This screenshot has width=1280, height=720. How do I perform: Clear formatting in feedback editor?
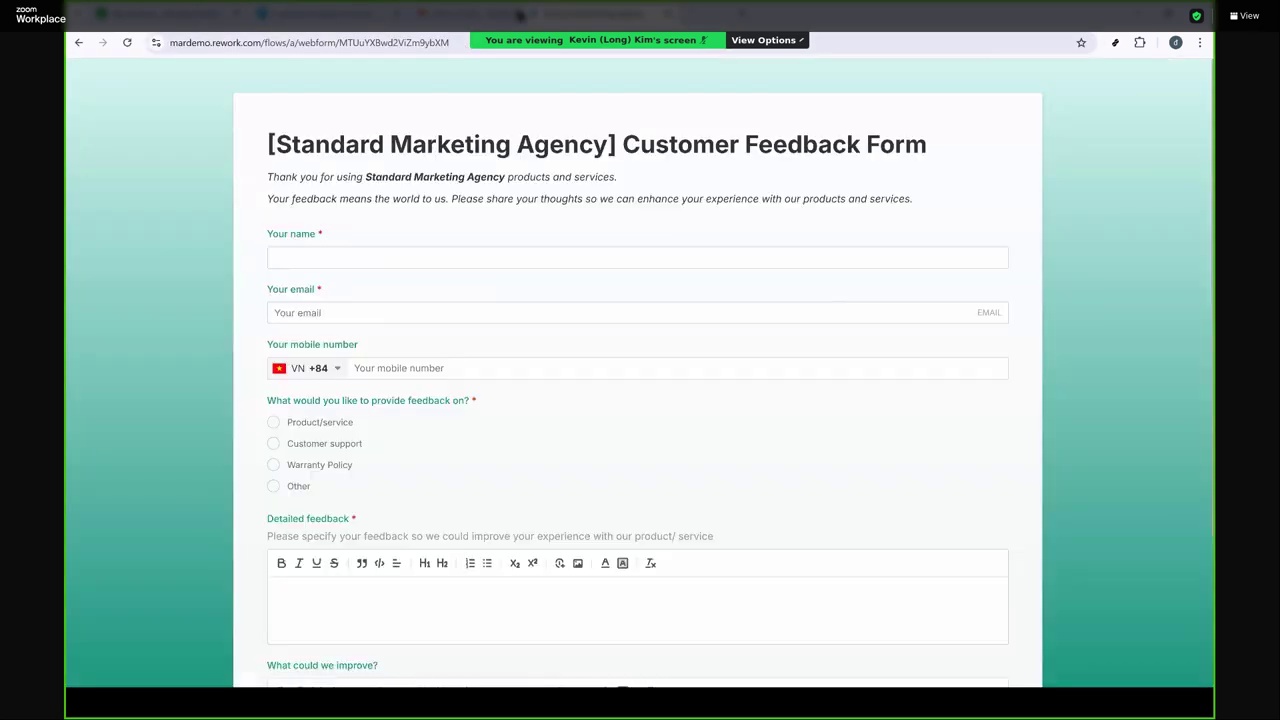click(650, 563)
